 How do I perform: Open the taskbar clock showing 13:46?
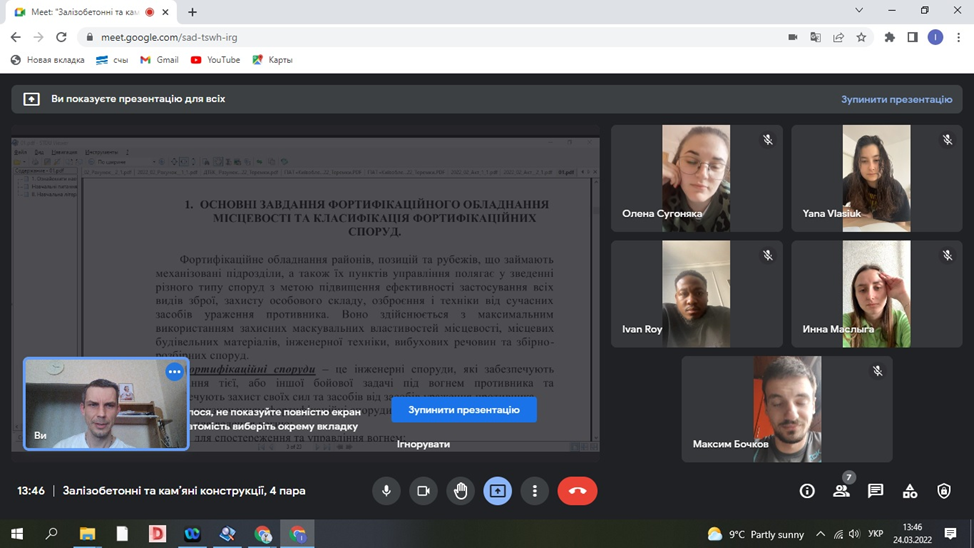pyautogui.click(x=913, y=534)
